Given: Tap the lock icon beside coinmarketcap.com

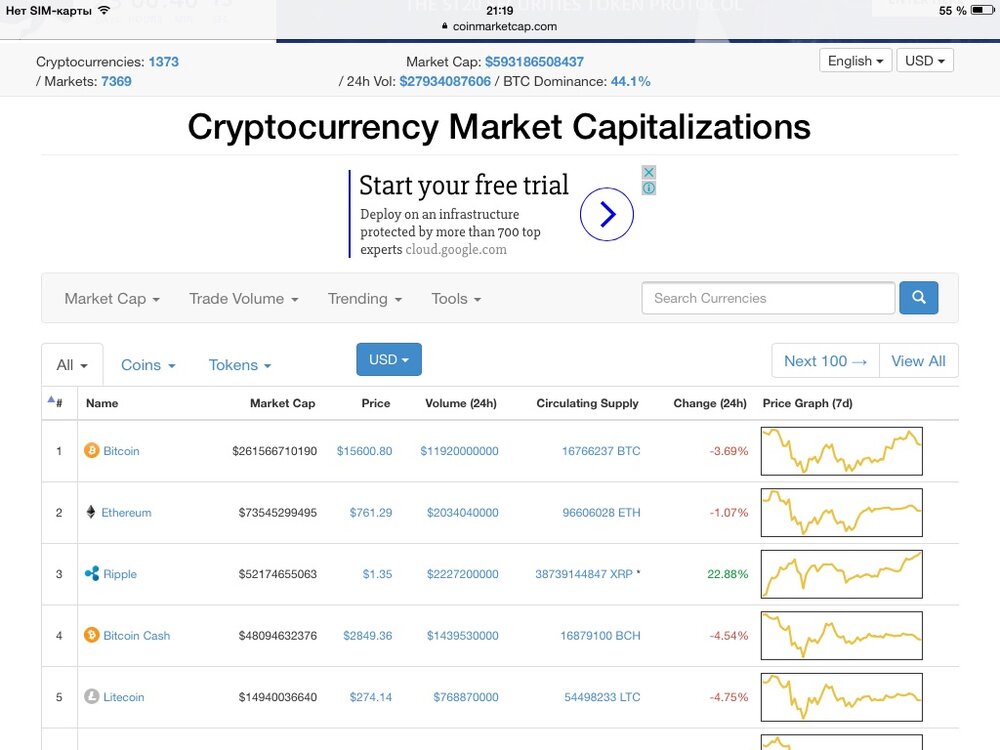Looking at the screenshot, I should point(445,26).
